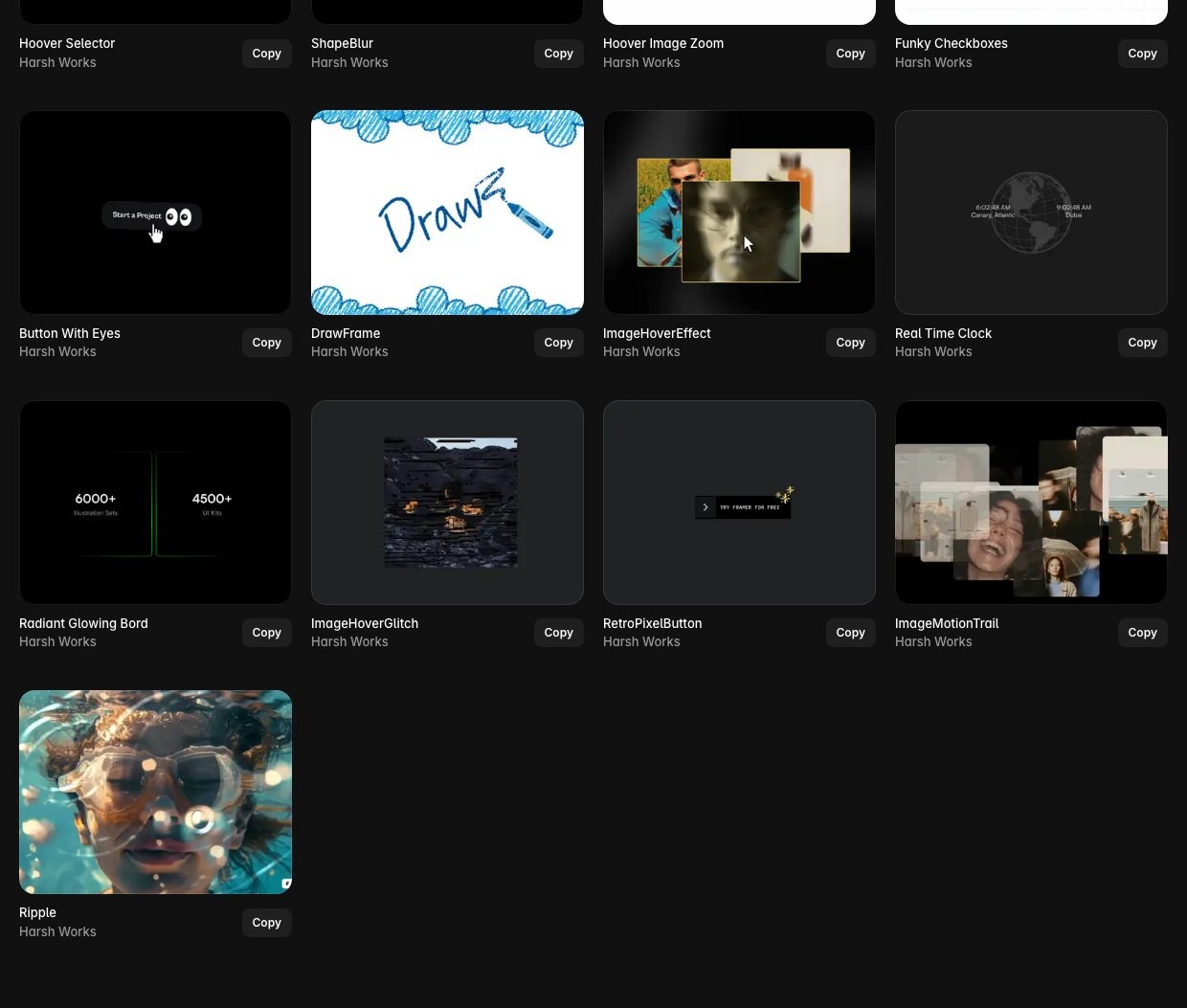The image size is (1187, 1008).
Task: Open the Radiant Glowing Bord preview thumbnail
Action: [x=155, y=503]
